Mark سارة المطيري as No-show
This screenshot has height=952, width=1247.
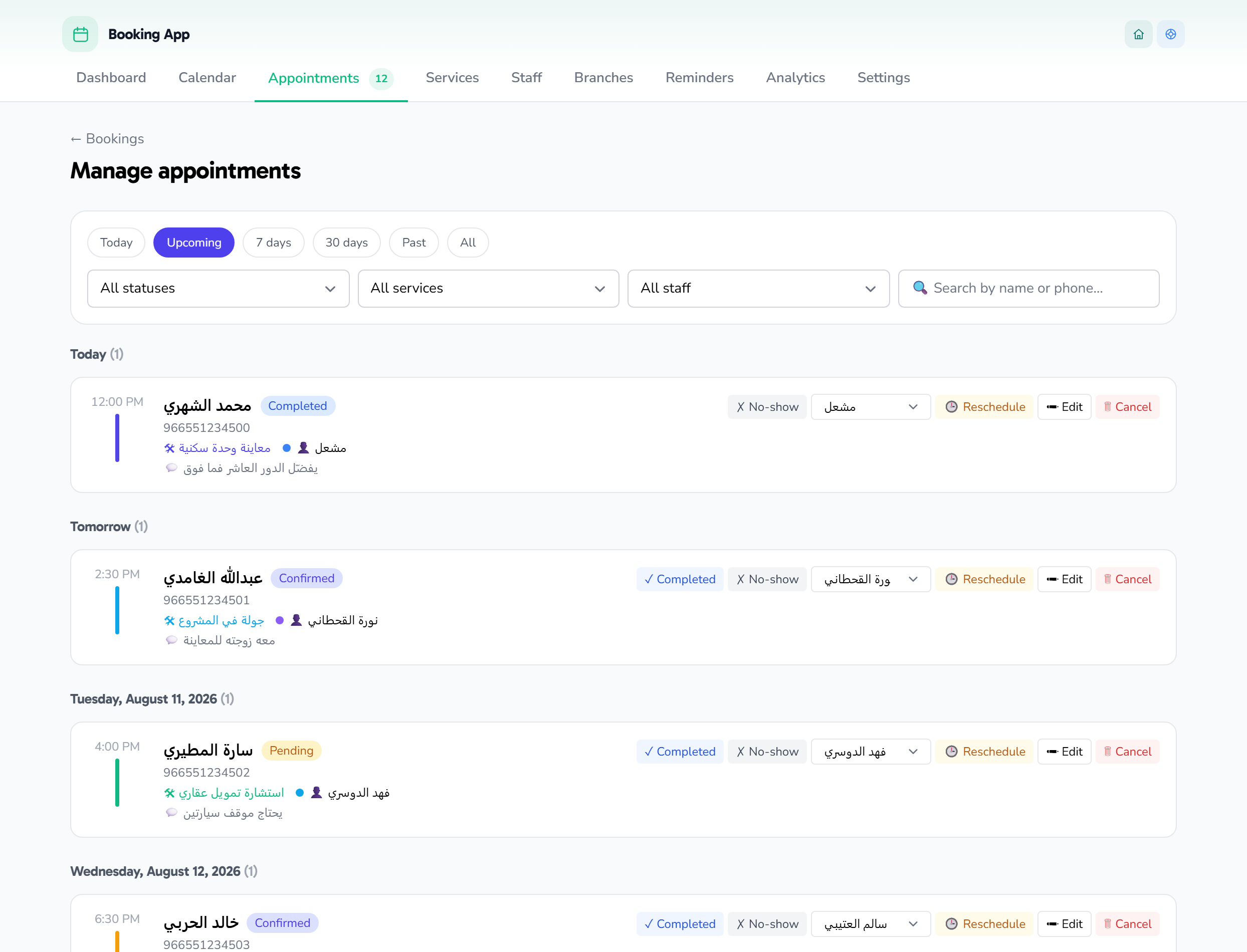[767, 752]
